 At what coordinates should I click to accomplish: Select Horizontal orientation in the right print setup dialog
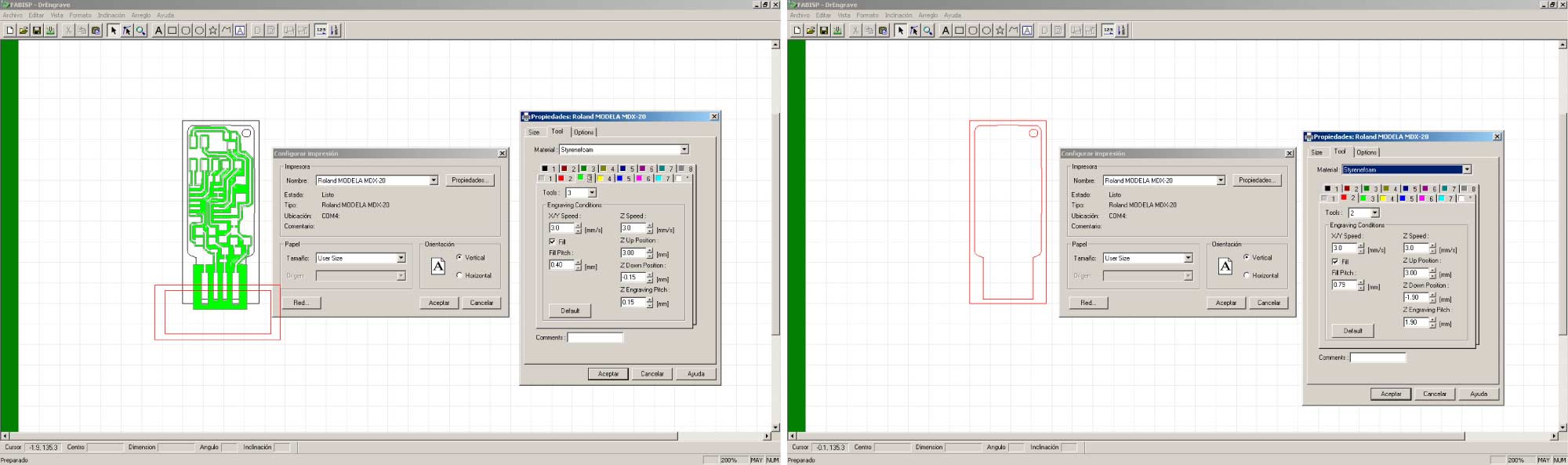coord(1246,275)
